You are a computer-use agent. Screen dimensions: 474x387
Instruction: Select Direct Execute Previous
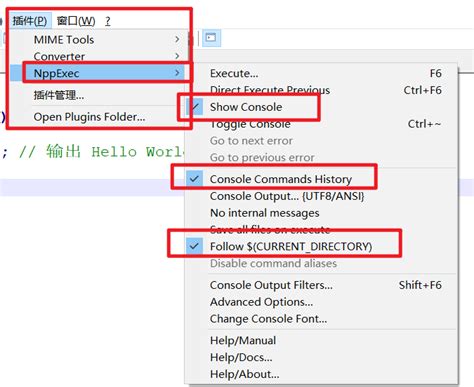click(x=322, y=90)
